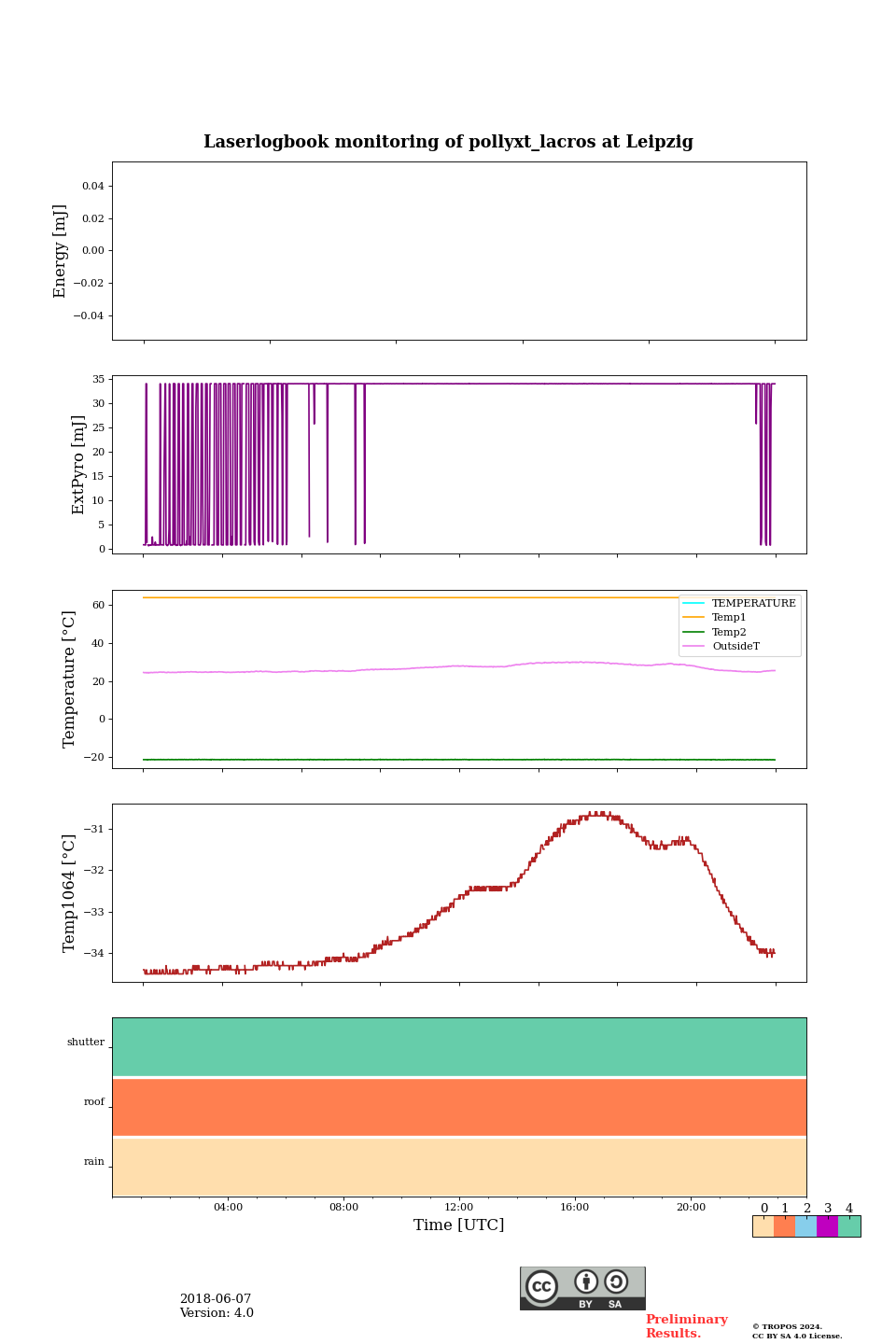The width and height of the screenshot is (896, 1344).
Task: Click the red 'Preliminary Results.' notice
Action: tap(686, 1326)
